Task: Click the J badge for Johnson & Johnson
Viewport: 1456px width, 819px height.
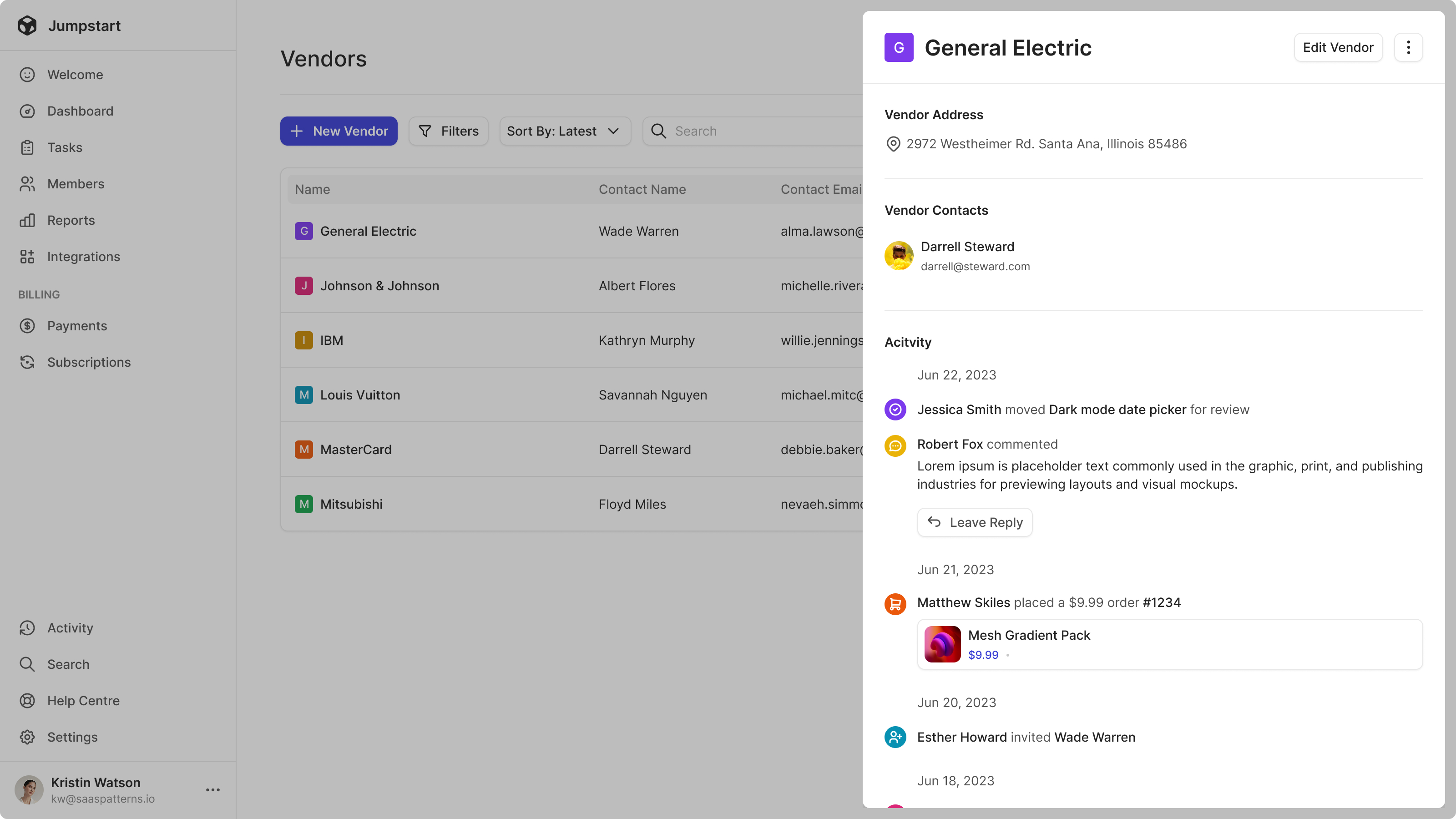Action: (x=303, y=286)
